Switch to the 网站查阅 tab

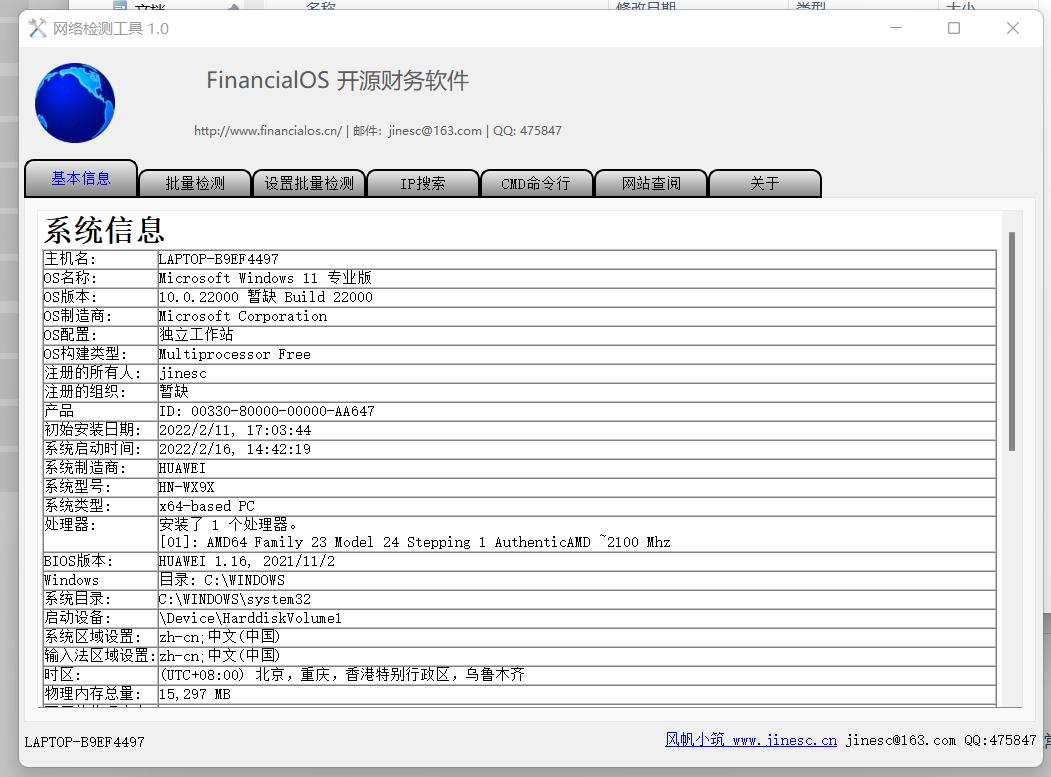point(650,183)
